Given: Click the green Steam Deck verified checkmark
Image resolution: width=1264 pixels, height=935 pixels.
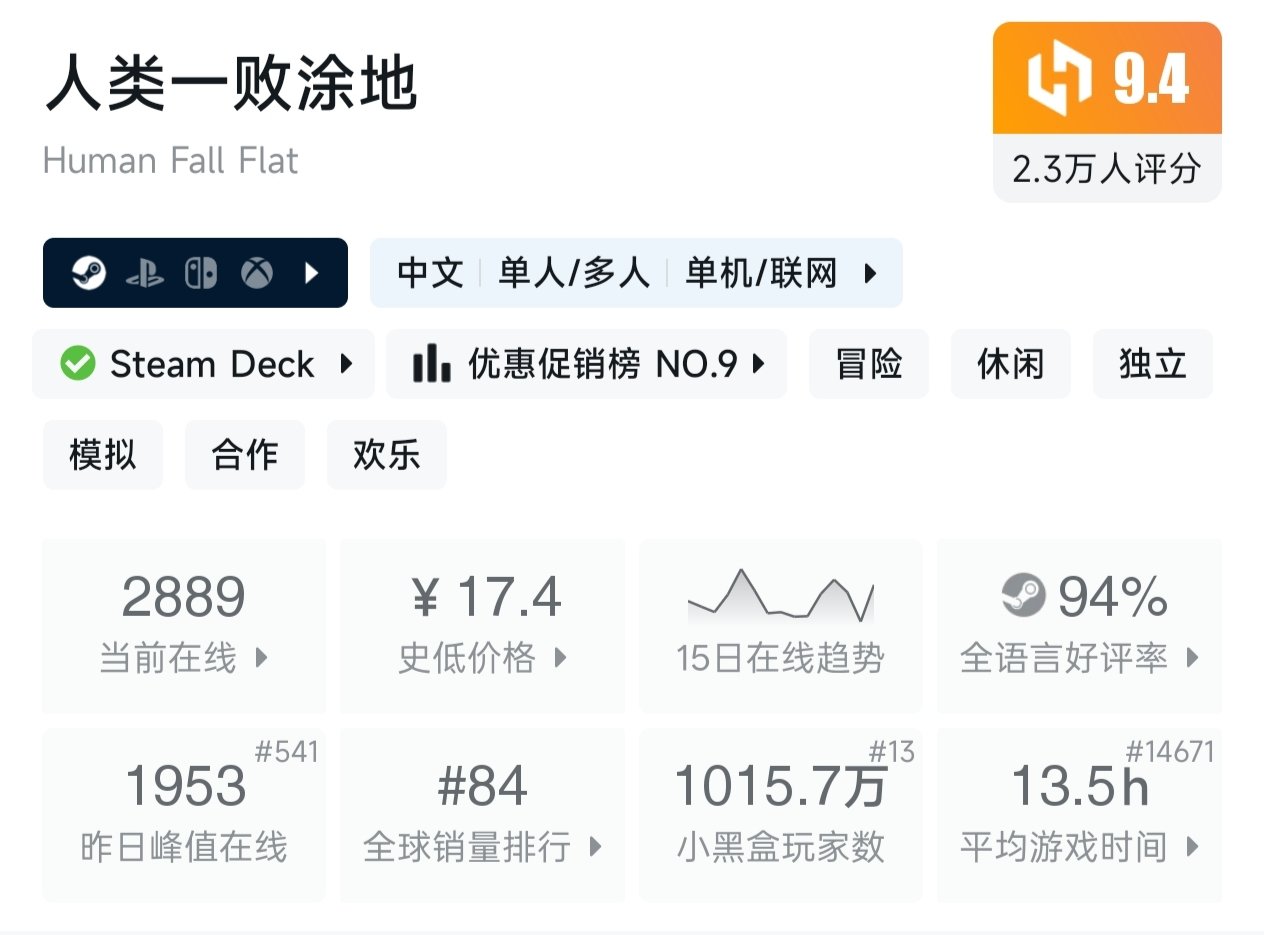Looking at the screenshot, I should click(78, 364).
